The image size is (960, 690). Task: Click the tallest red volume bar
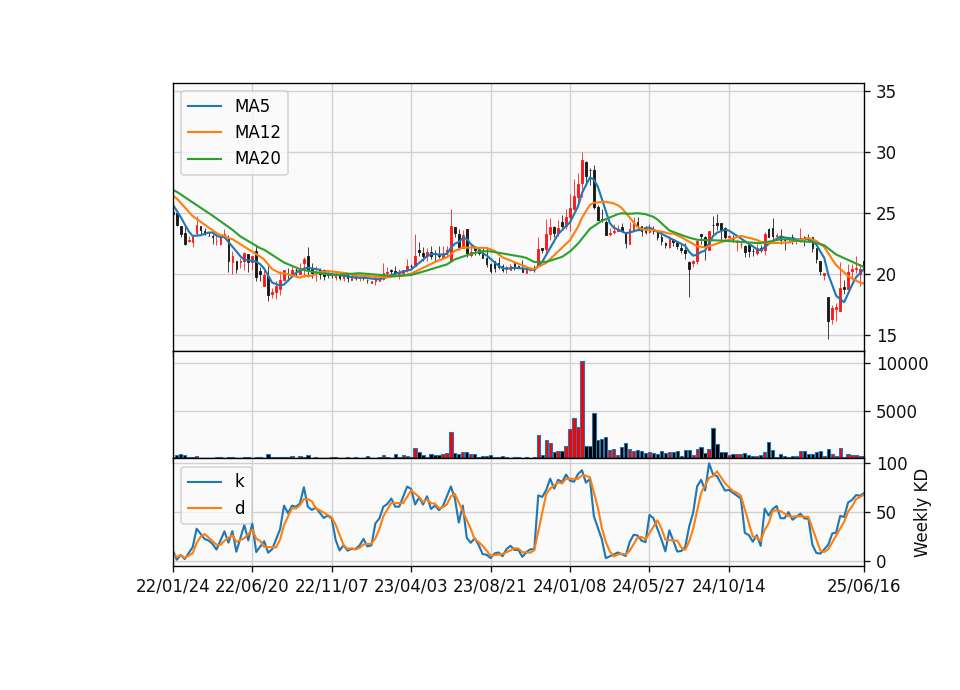582,410
